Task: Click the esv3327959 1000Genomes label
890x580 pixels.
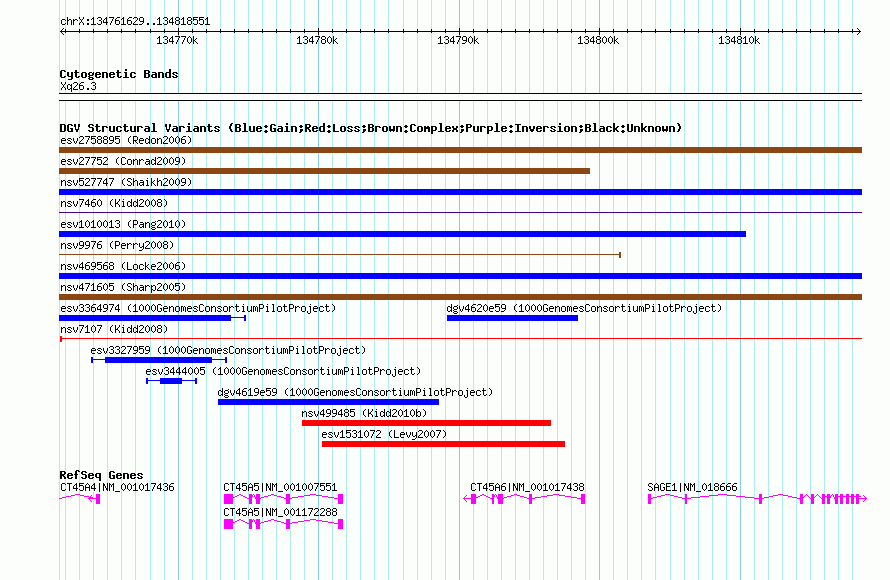Action: click(x=228, y=350)
